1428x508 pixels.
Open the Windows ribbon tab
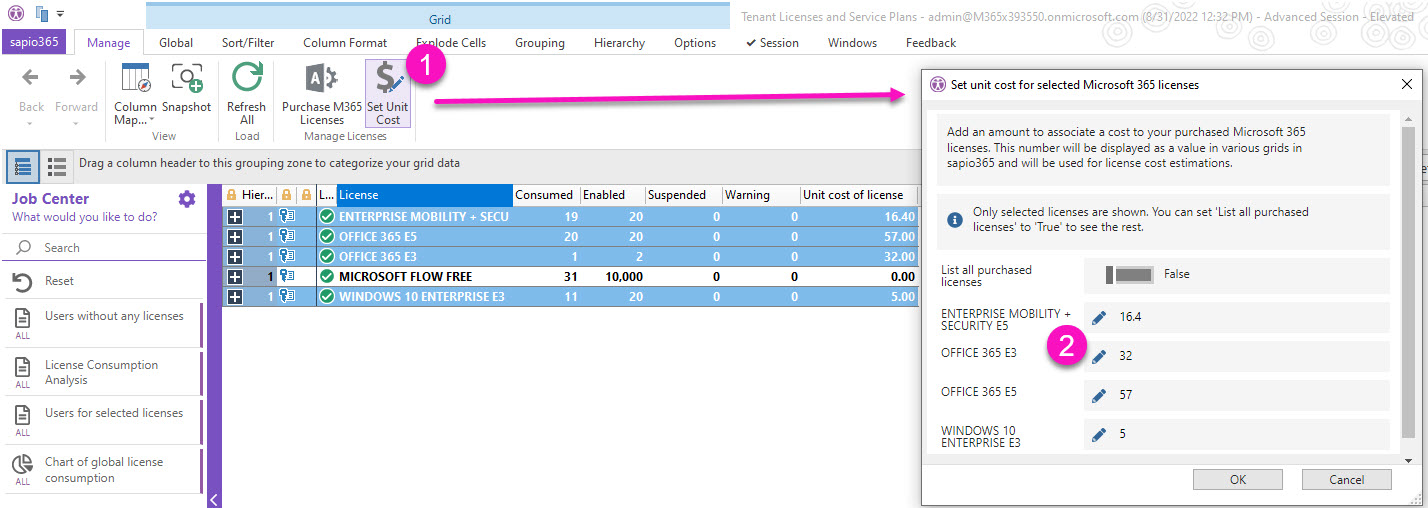[852, 43]
